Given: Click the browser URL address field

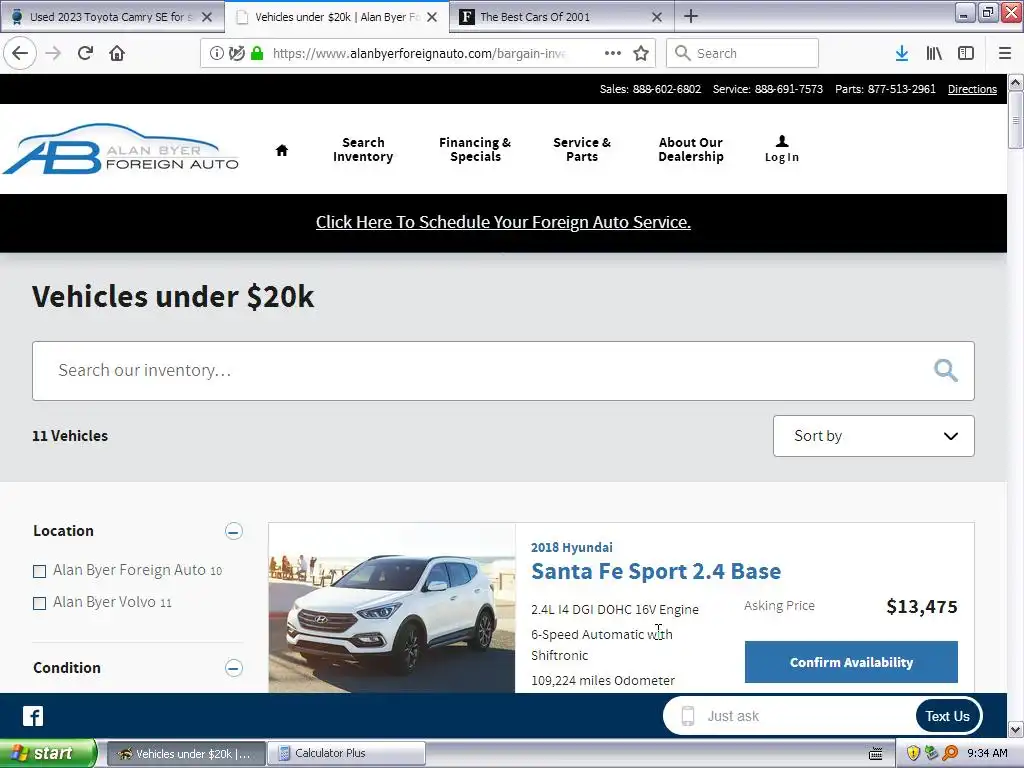Looking at the screenshot, I should tap(419, 53).
